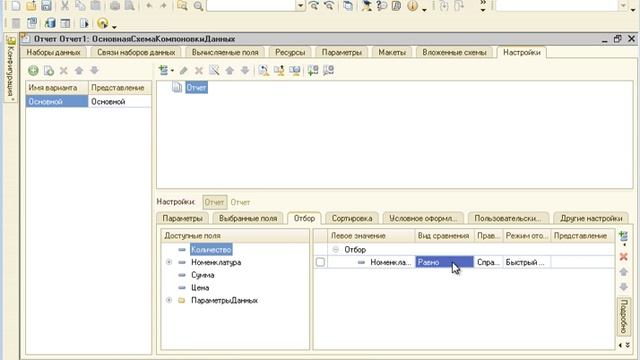
Task: Move structure element up arrow
Action: click(x=230, y=71)
